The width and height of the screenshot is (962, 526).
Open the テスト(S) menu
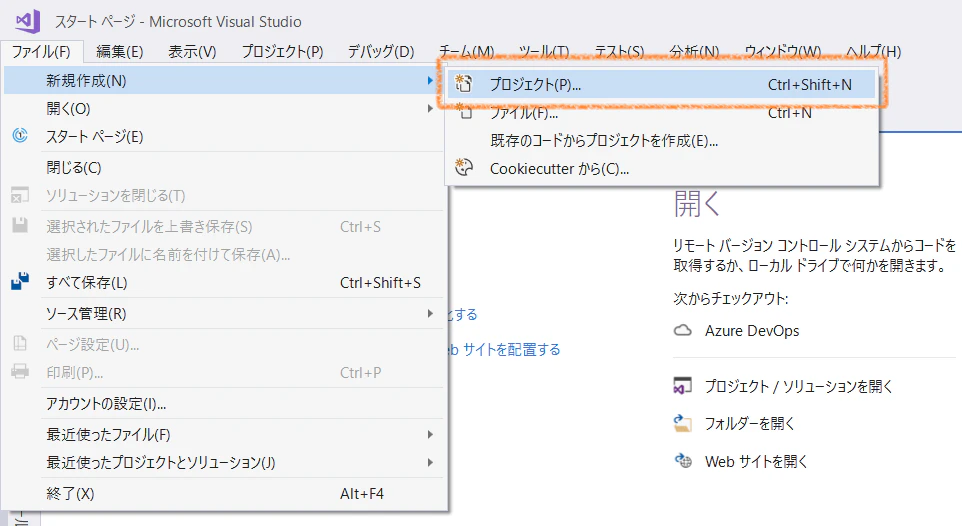click(x=619, y=52)
